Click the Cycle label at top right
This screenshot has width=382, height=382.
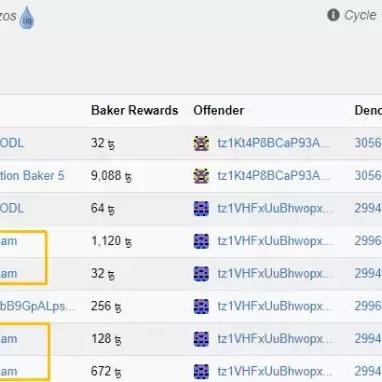coord(360,15)
